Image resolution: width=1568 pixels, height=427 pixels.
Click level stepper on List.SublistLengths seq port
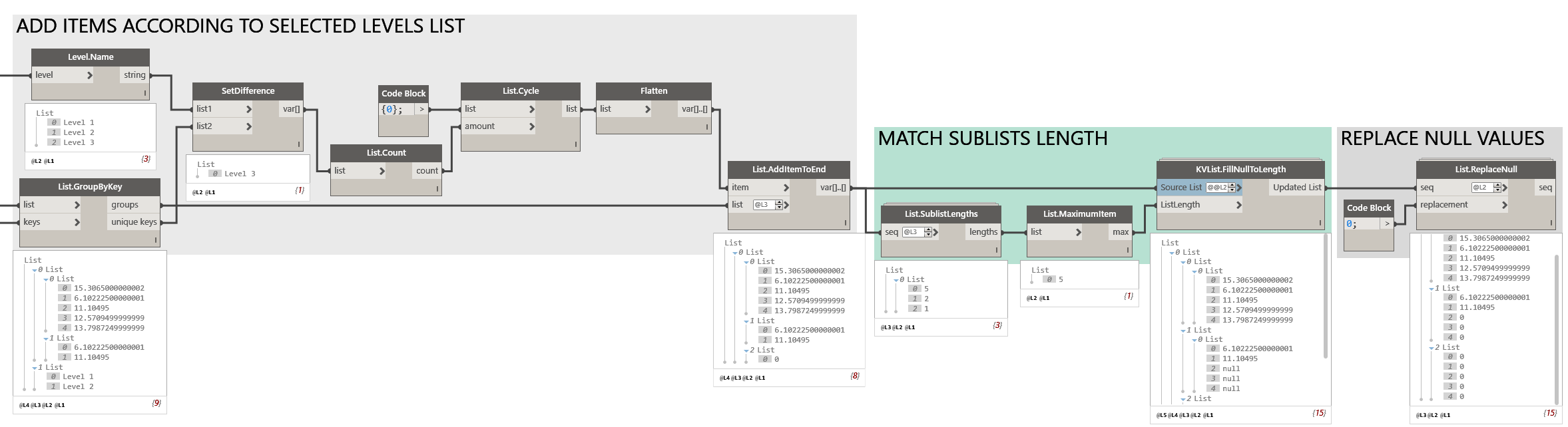point(928,232)
